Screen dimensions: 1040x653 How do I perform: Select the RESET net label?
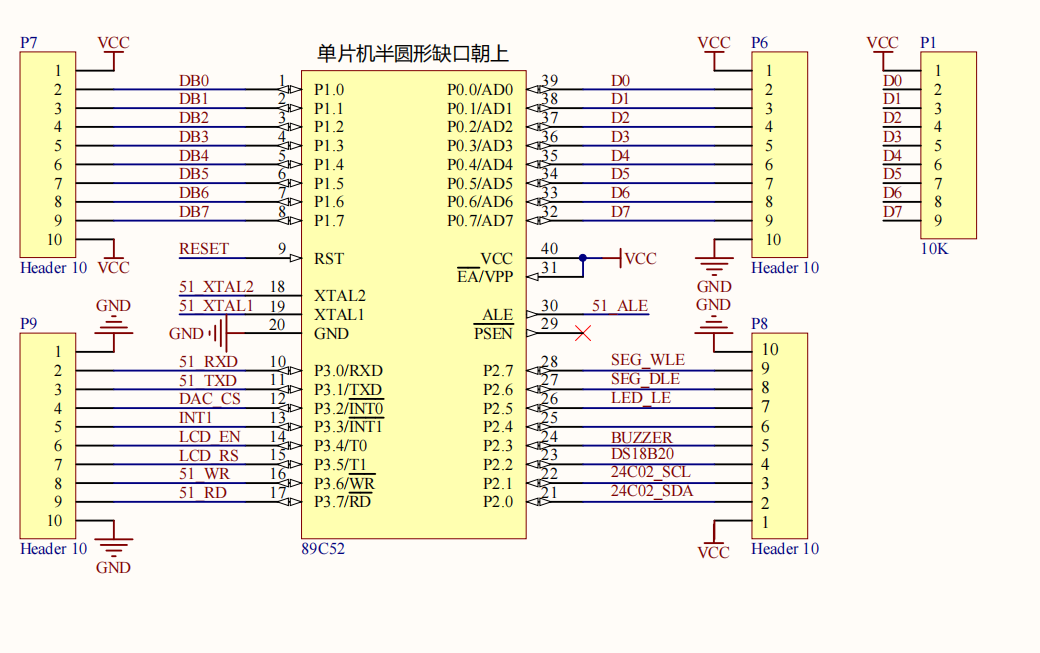pyautogui.click(x=204, y=249)
